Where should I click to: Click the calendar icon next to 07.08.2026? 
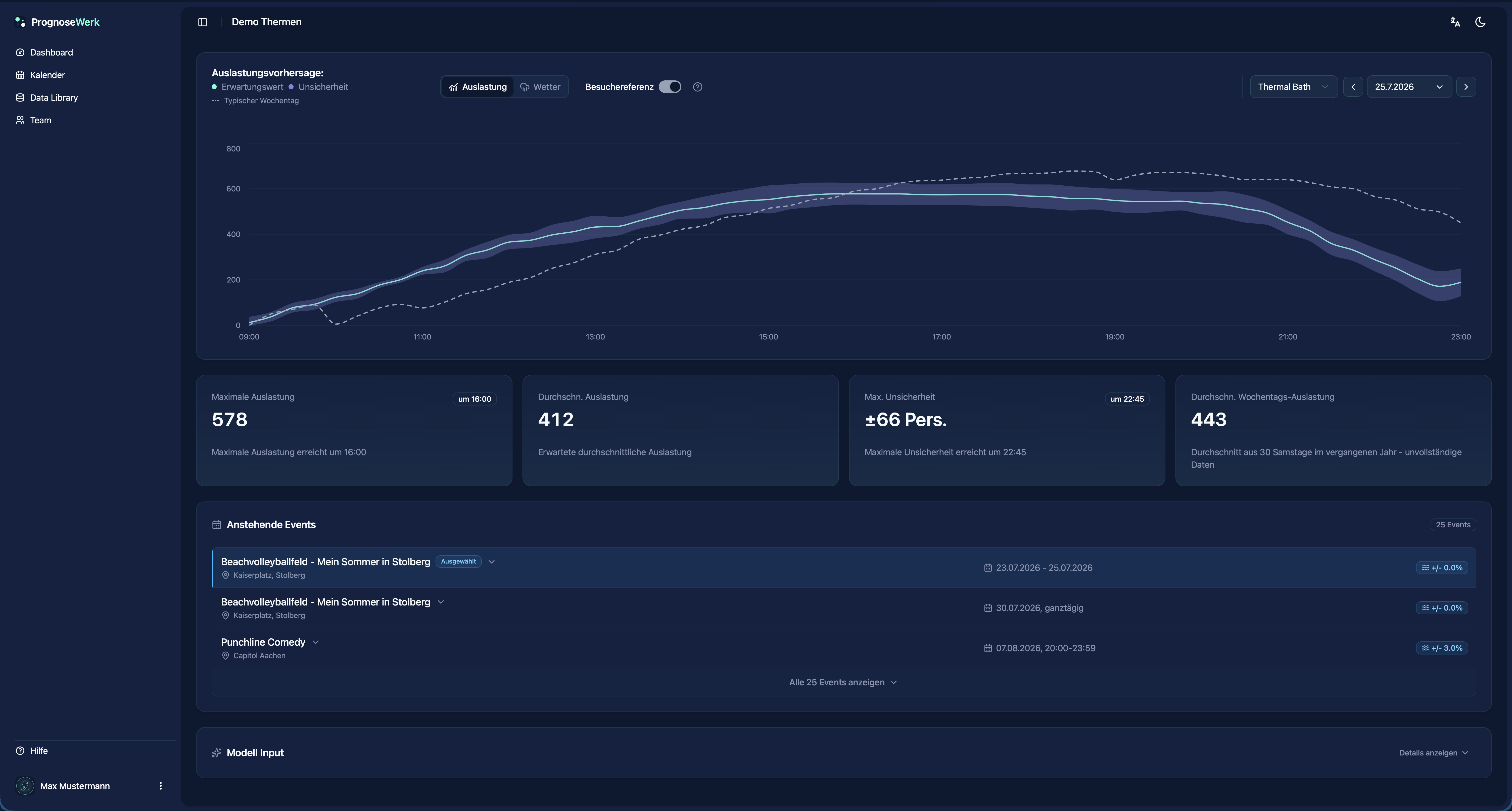[988, 648]
